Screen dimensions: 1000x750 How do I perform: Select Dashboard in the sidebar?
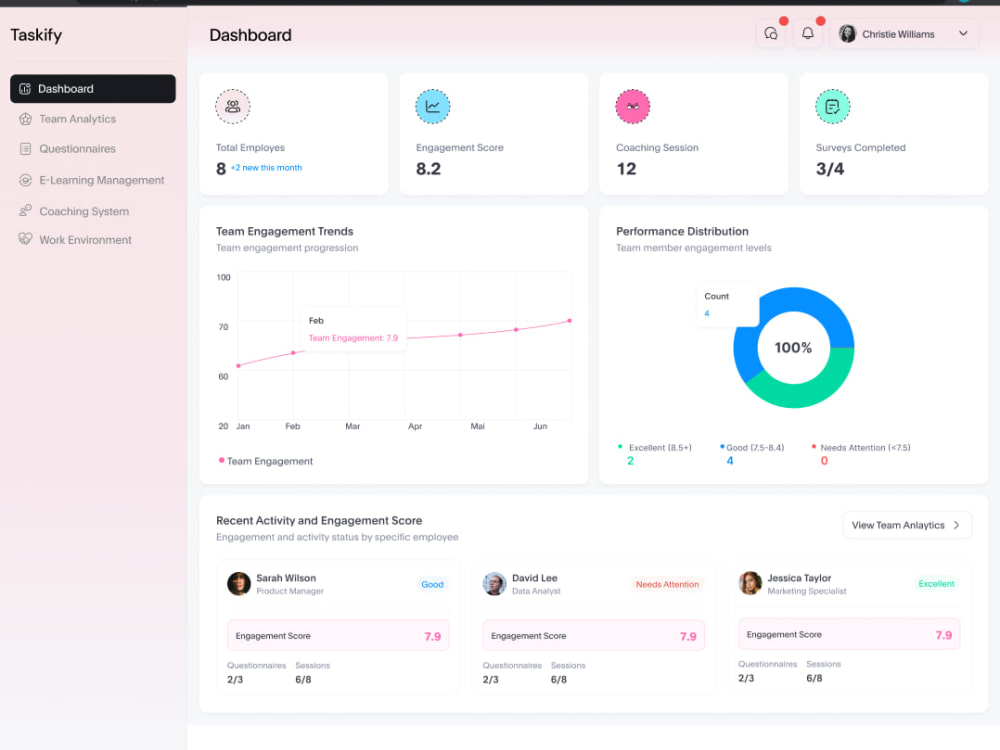click(x=92, y=89)
